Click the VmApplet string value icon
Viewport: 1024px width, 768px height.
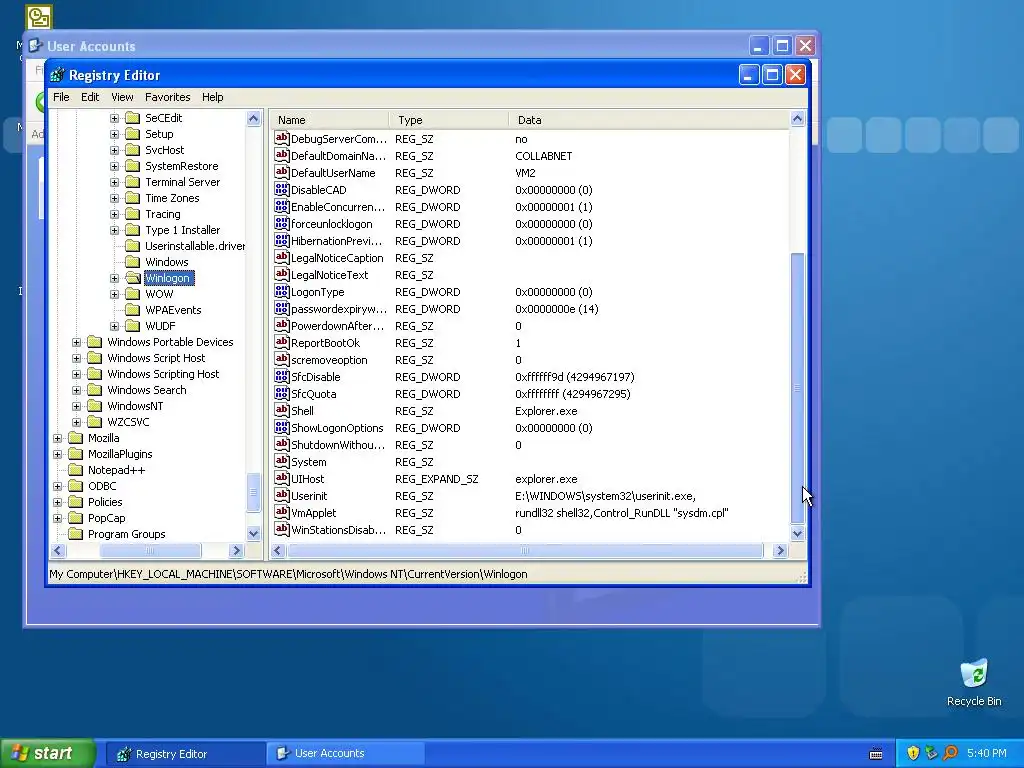tap(281, 512)
